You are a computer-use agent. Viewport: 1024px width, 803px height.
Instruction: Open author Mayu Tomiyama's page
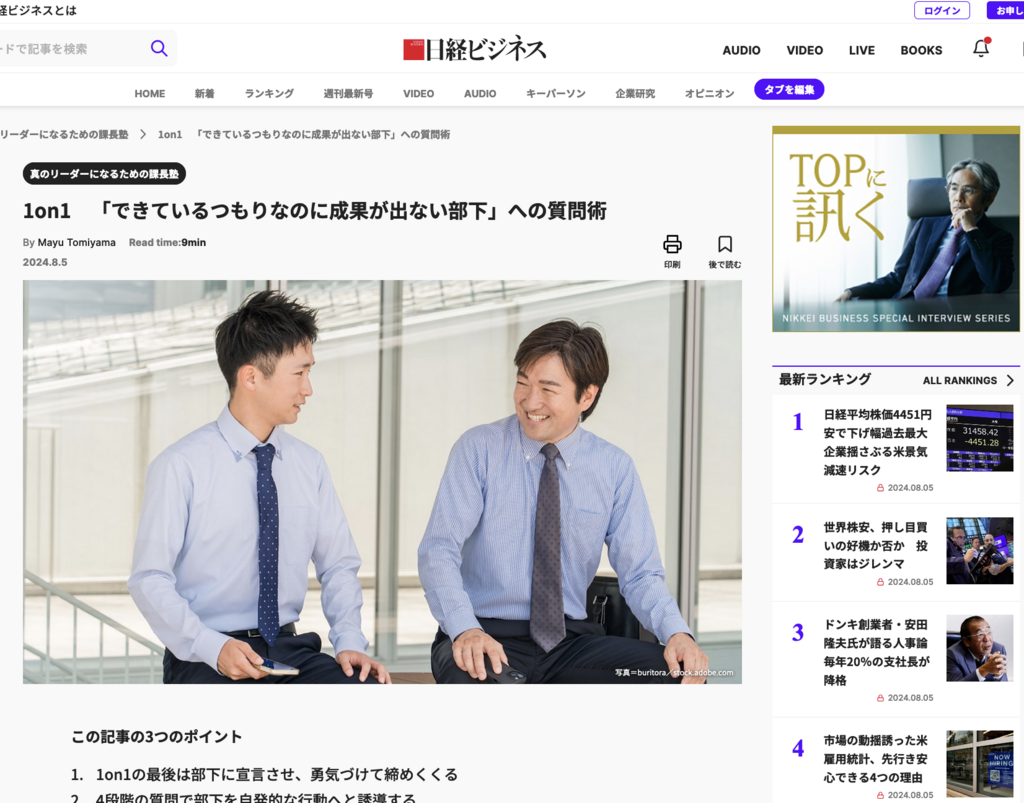pos(76,242)
